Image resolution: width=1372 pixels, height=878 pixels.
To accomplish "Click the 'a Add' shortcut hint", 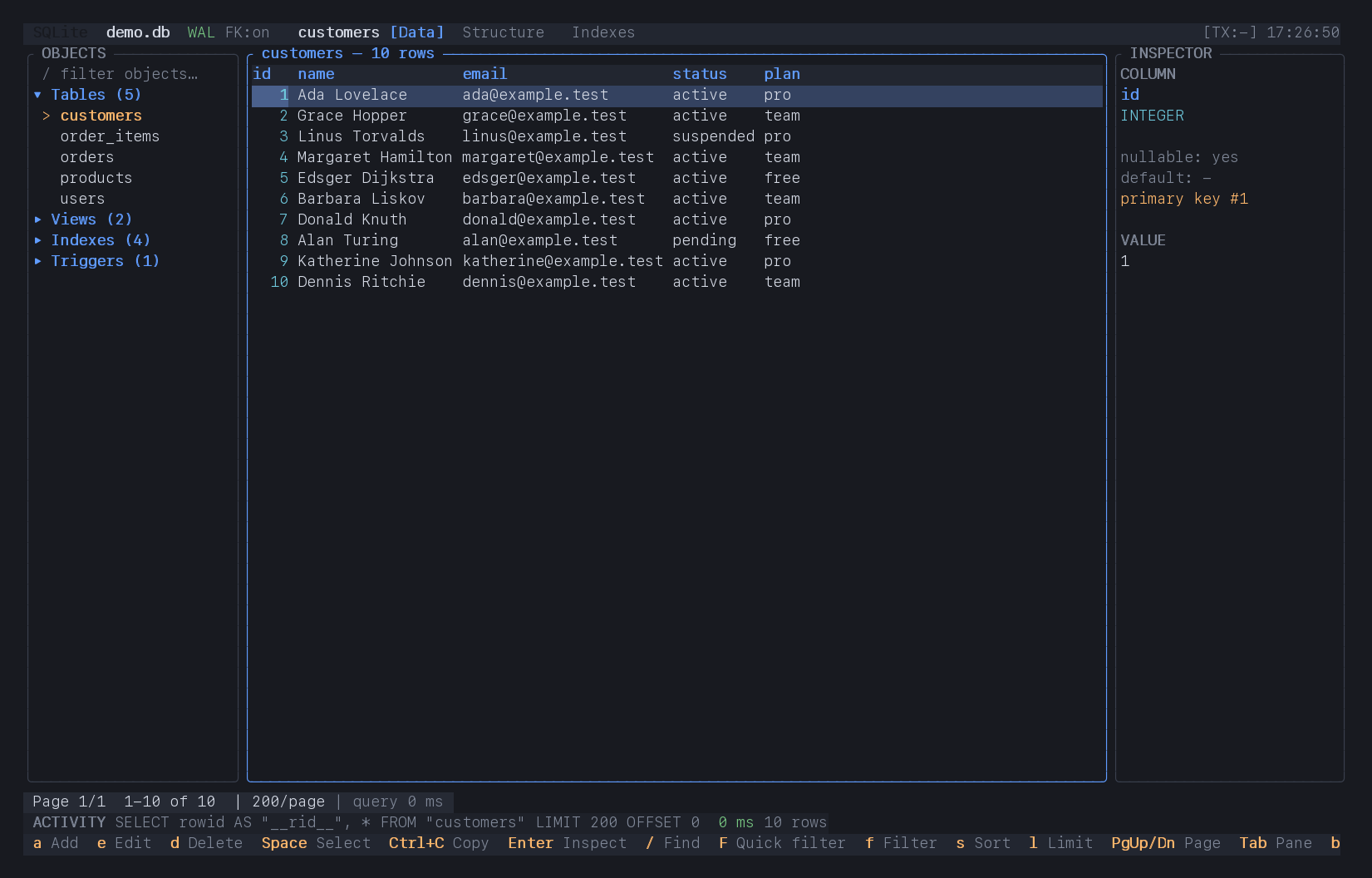I will tap(56, 843).
